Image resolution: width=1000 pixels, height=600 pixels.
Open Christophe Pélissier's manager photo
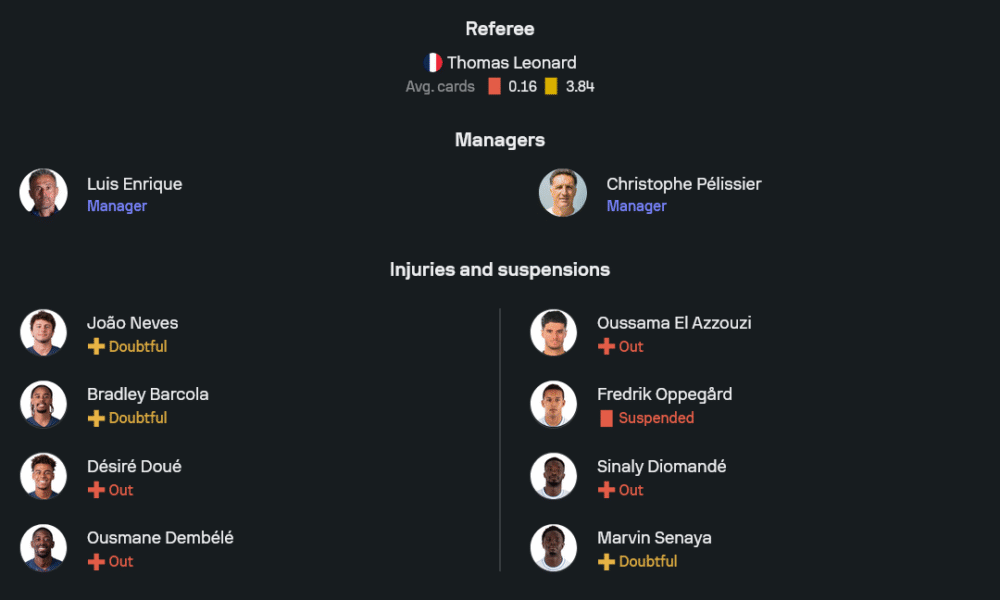[563, 193]
